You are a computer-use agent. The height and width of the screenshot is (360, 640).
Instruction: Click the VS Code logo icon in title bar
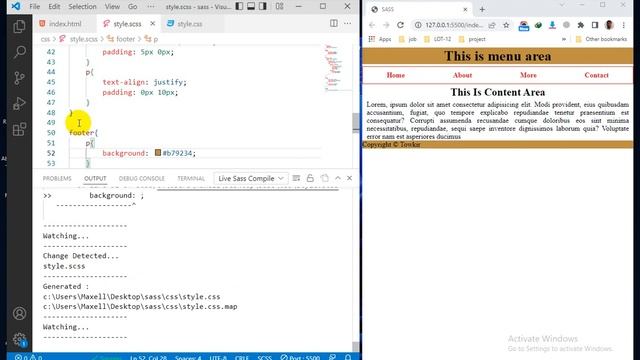pos(16,7)
